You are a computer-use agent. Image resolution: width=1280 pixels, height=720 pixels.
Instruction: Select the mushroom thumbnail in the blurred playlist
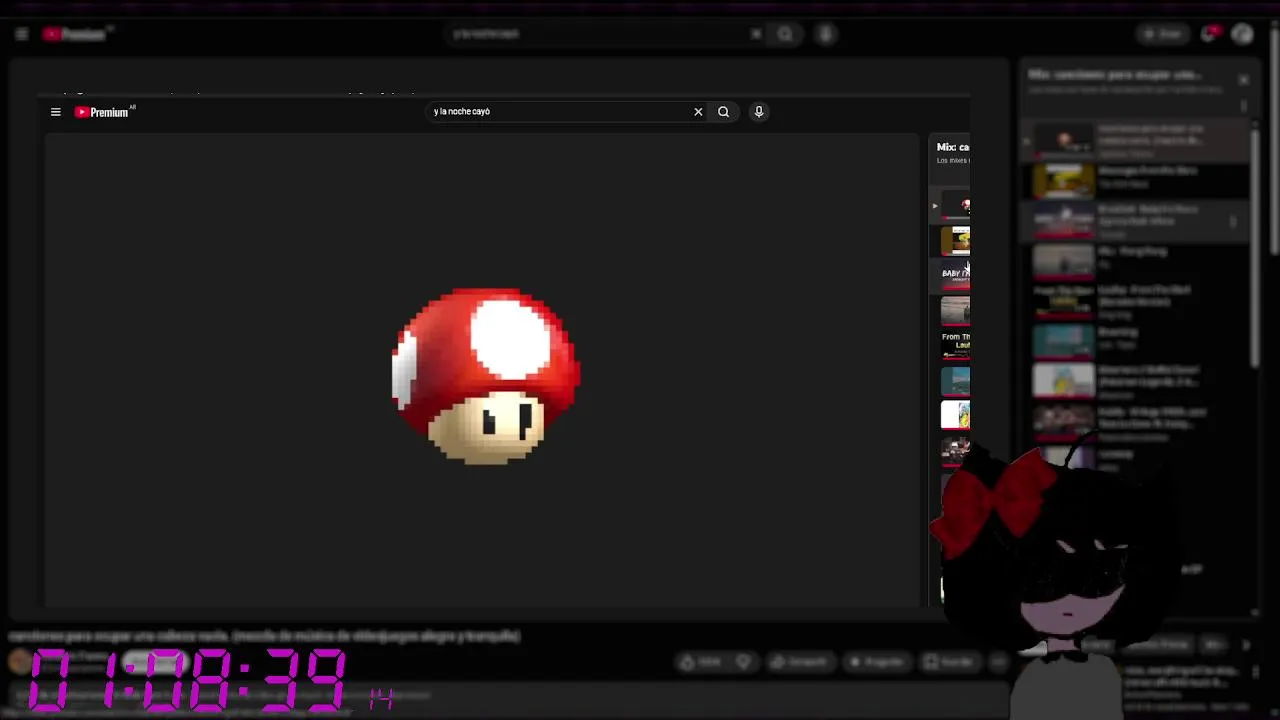pyautogui.click(x=1063, y=141)
